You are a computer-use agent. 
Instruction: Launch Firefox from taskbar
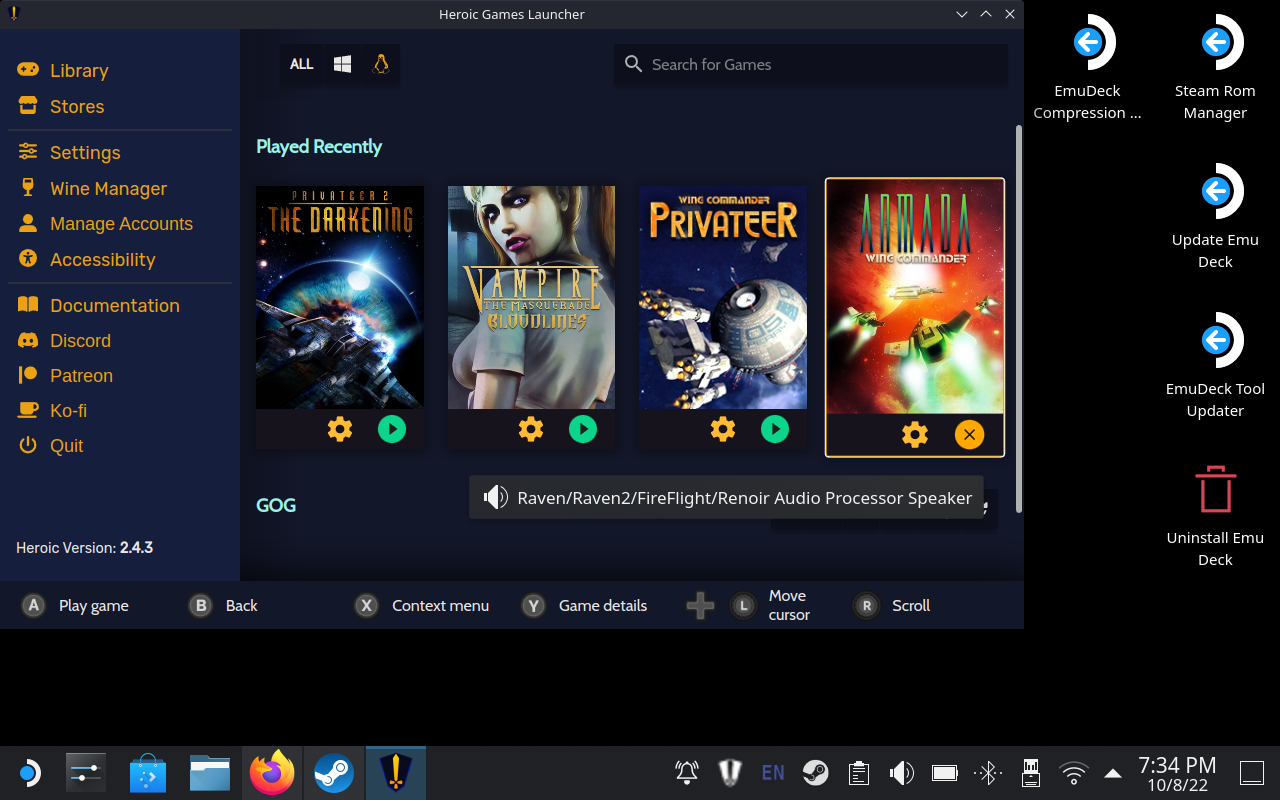[x=272, y=773]
